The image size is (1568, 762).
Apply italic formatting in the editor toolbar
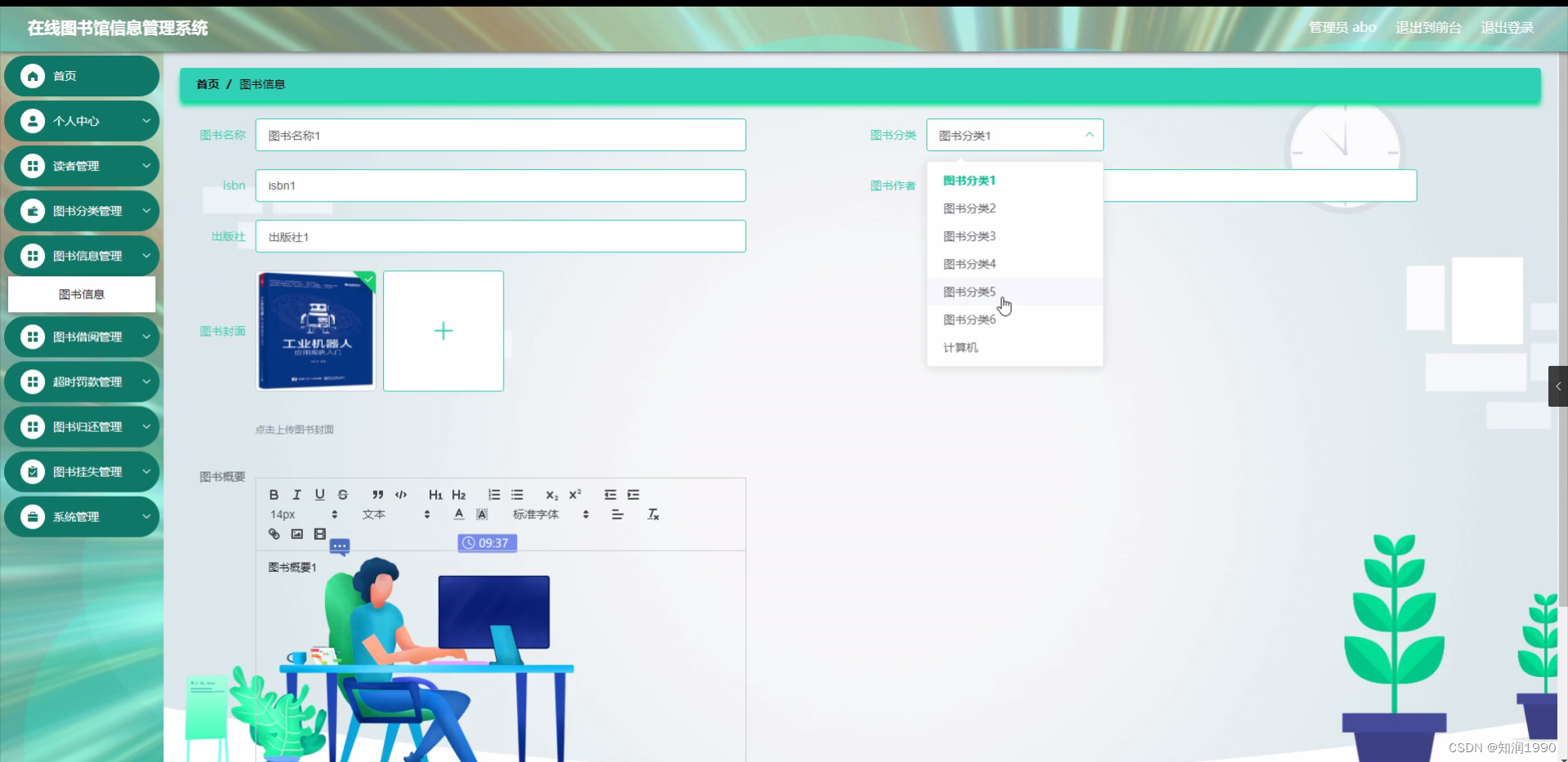coord(296,494)
